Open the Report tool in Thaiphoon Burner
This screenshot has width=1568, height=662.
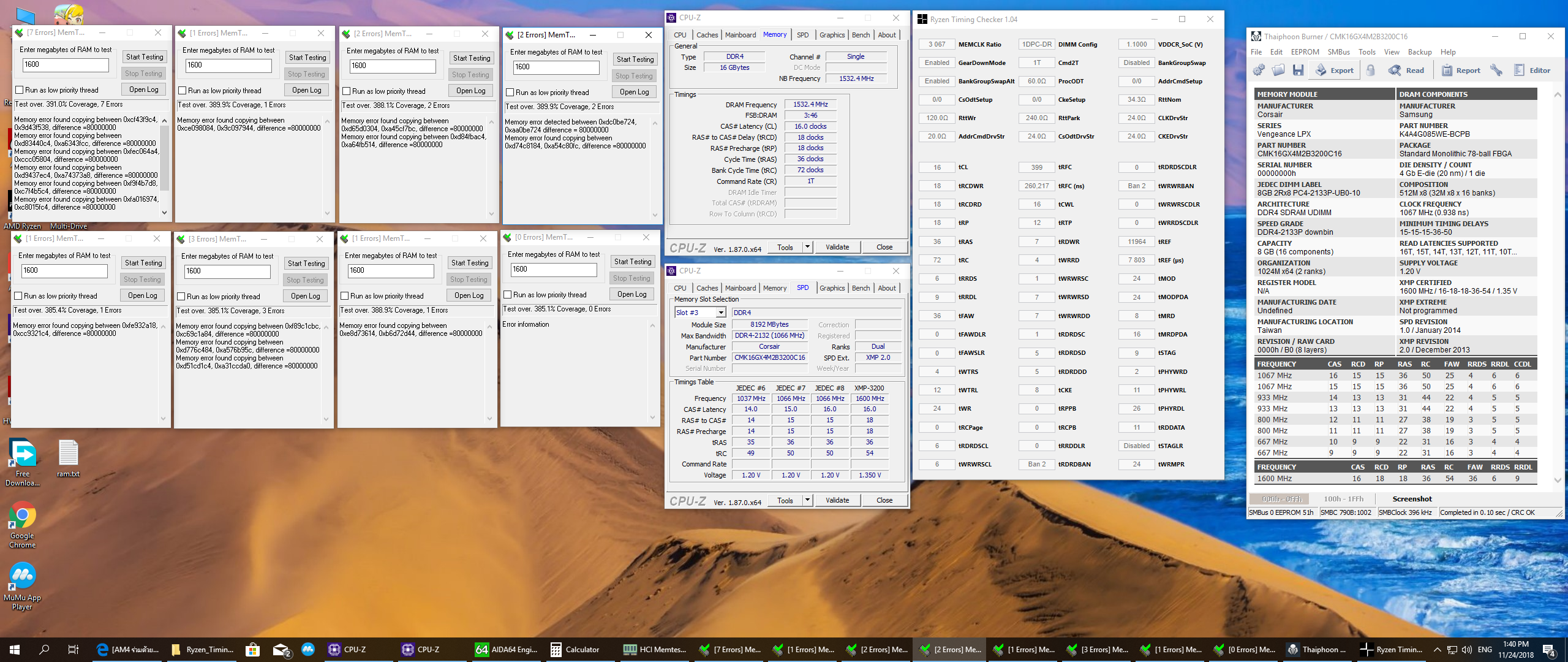click(x=1461, y=70)
